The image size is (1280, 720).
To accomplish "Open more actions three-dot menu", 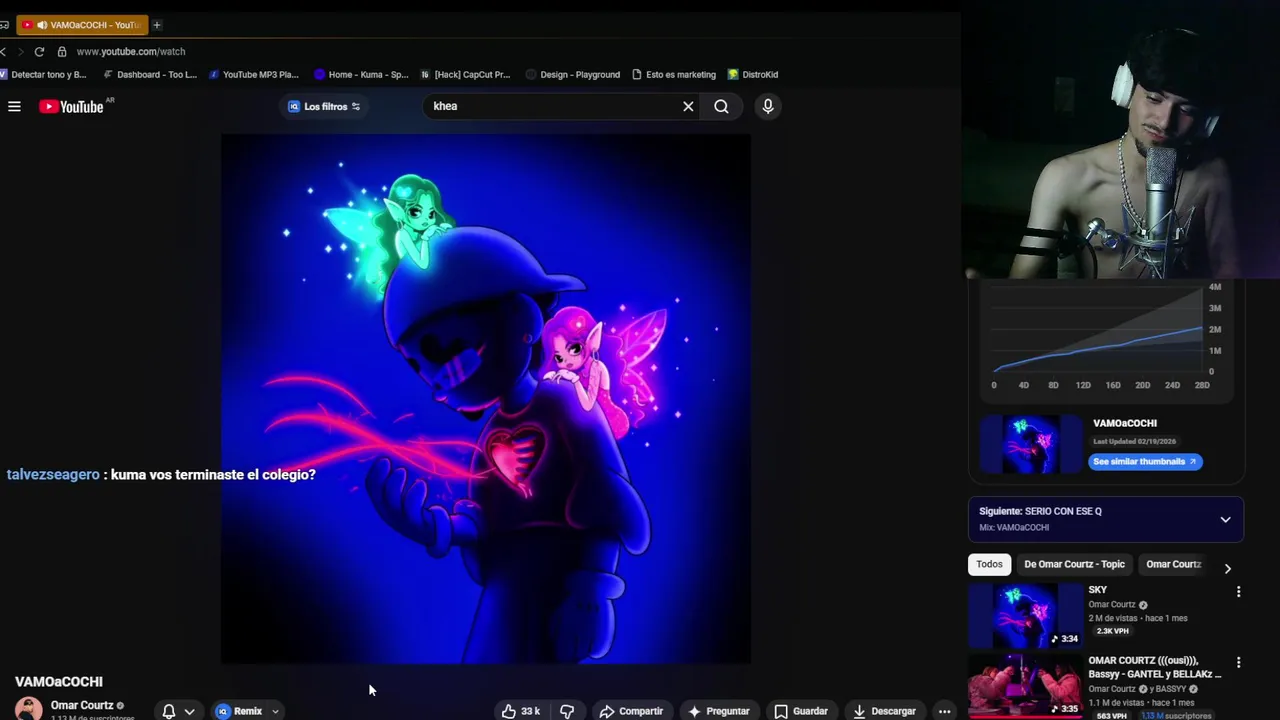I will point(944,711).
